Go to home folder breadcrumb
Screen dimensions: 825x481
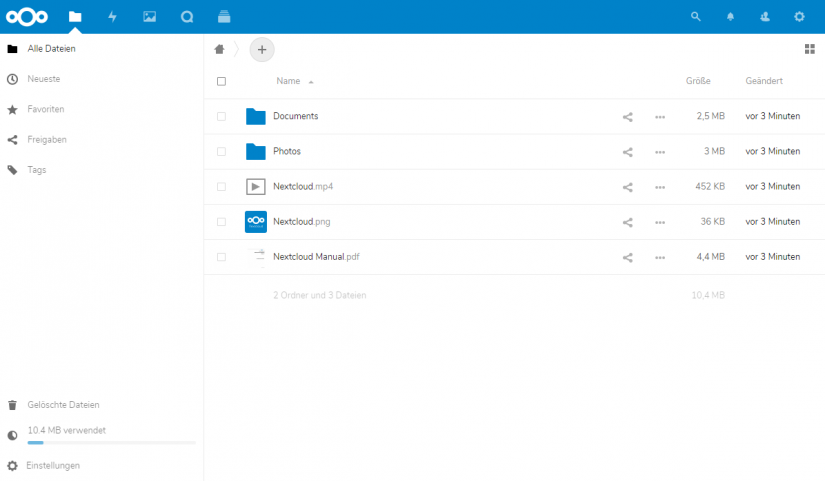coord(219,49)
